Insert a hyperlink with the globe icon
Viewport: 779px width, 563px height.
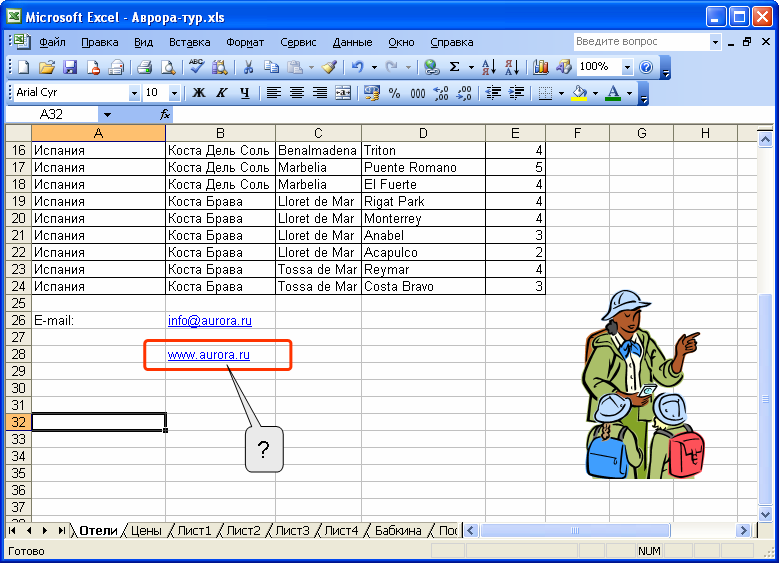point(432,67)
